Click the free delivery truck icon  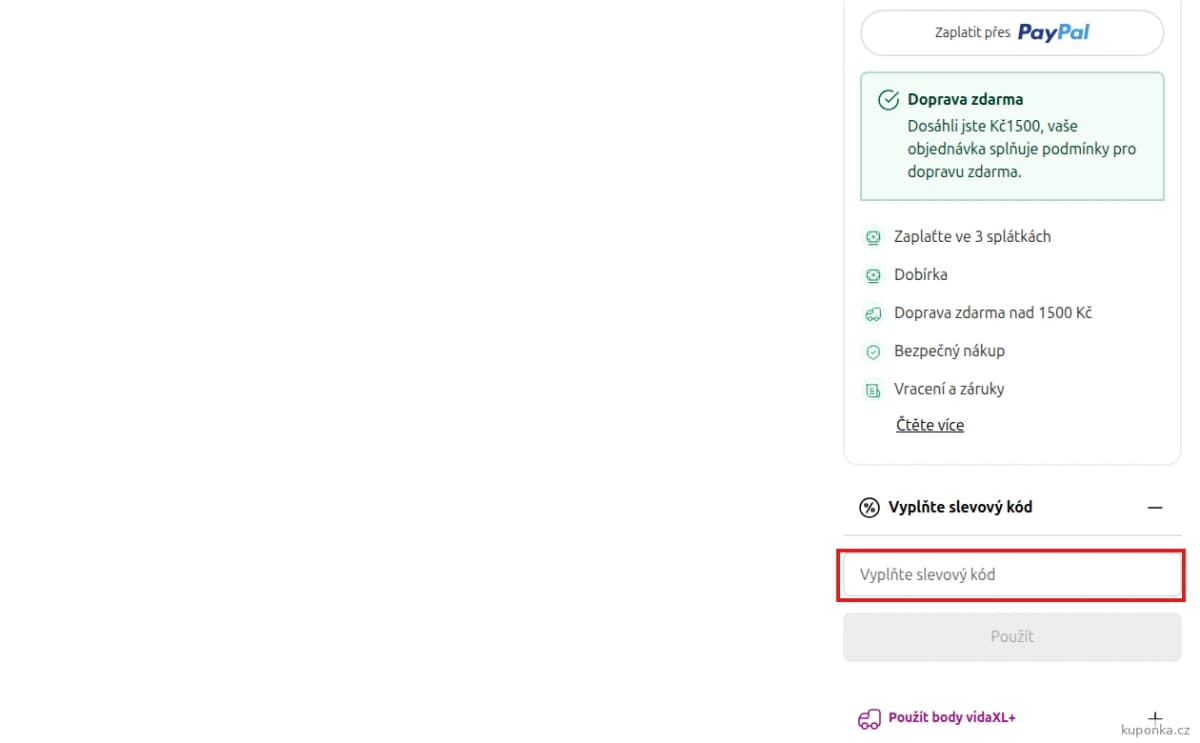point(873,313)
